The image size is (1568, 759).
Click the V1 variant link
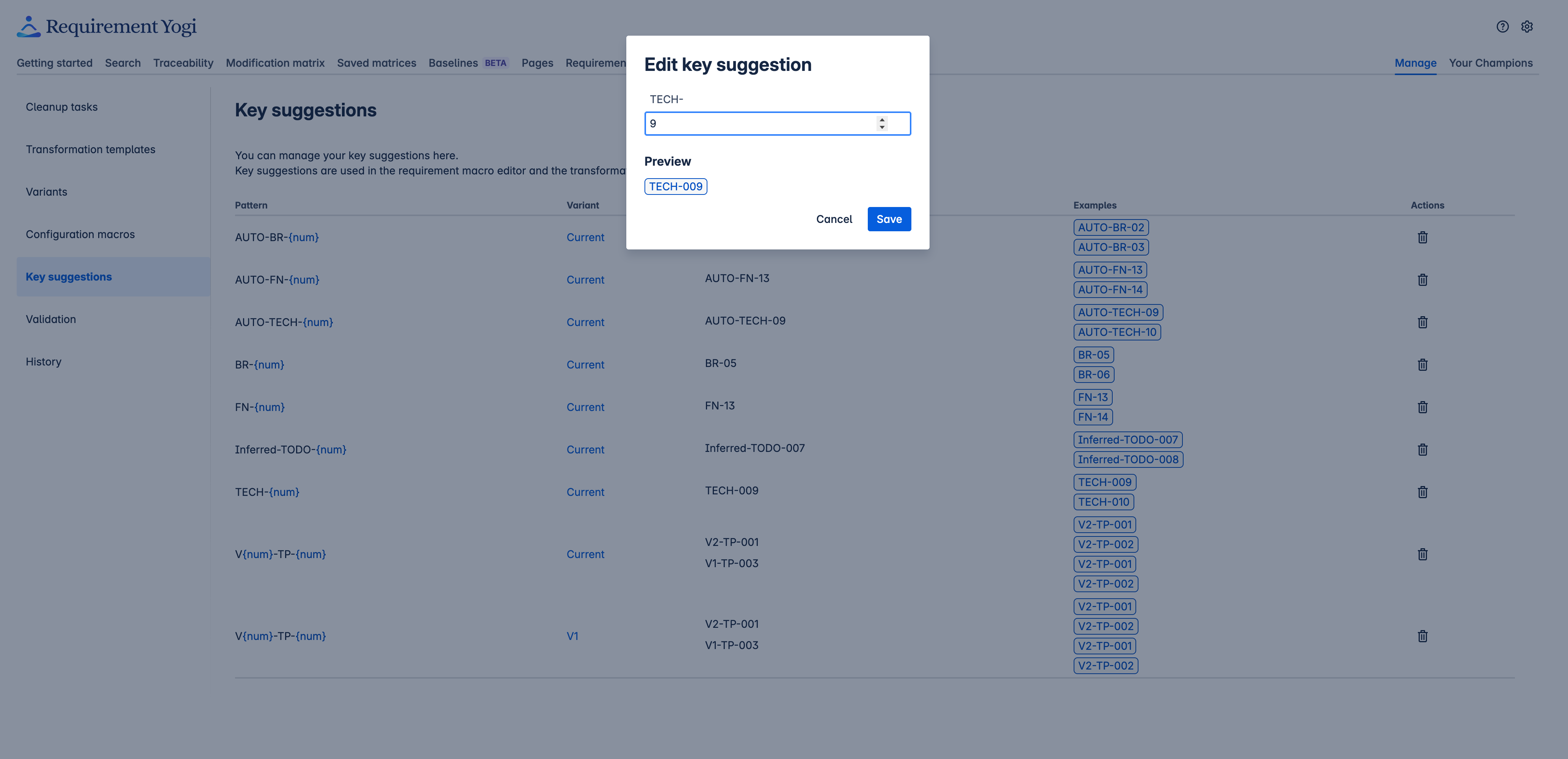point(572,636)
